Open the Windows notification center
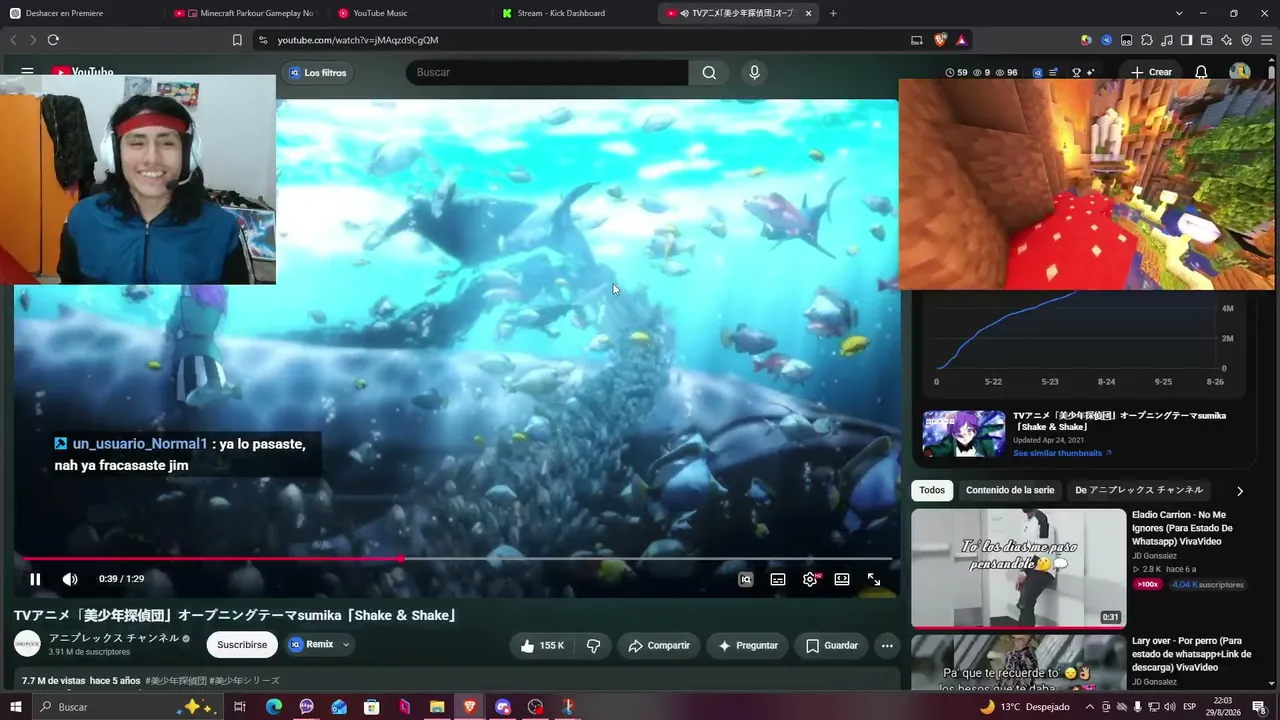This screenshot has height=720, width=1280. (1259, 707)
